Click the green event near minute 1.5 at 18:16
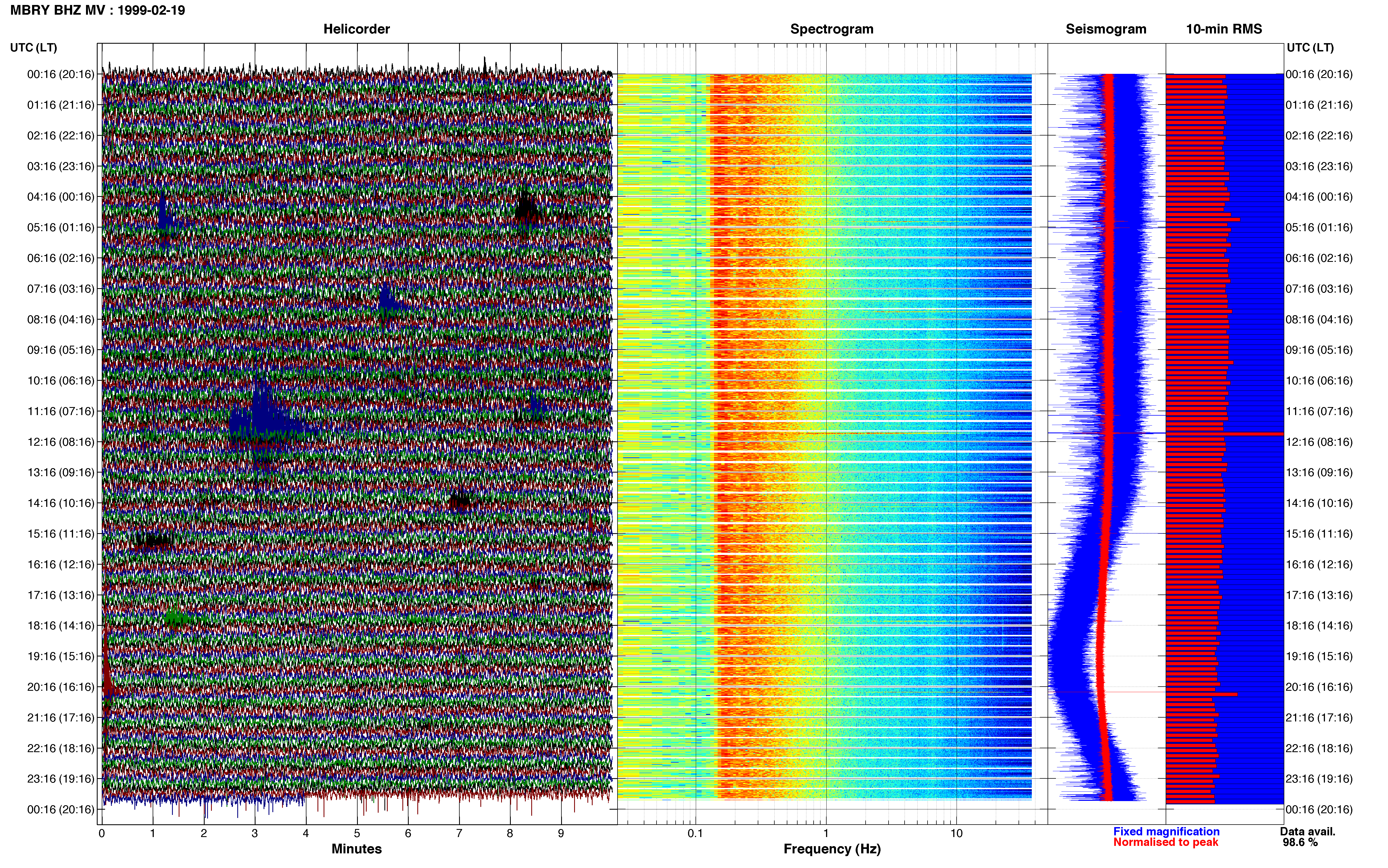Screen dimensions: 1388x868 click(176, 618)
